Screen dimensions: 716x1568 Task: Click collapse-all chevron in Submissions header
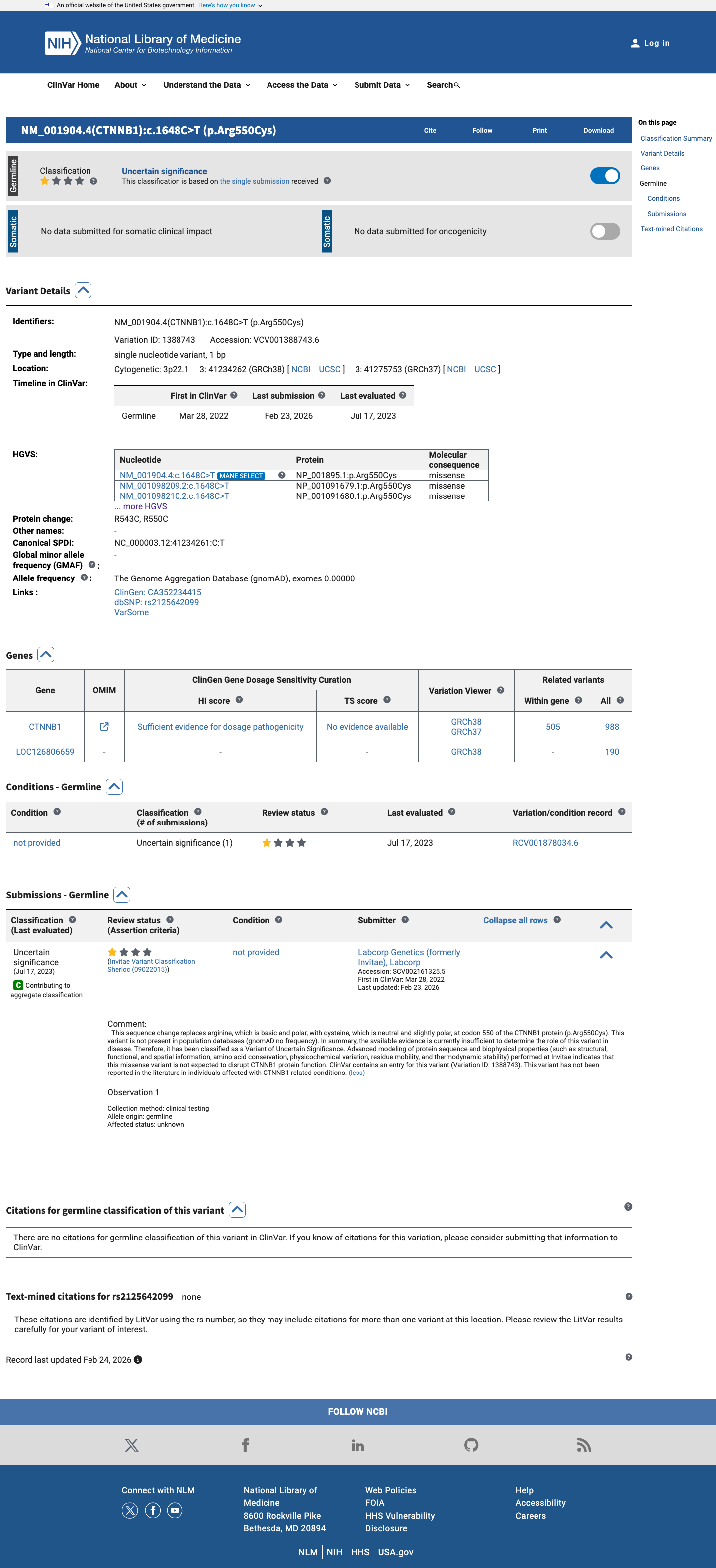(606, 925)
